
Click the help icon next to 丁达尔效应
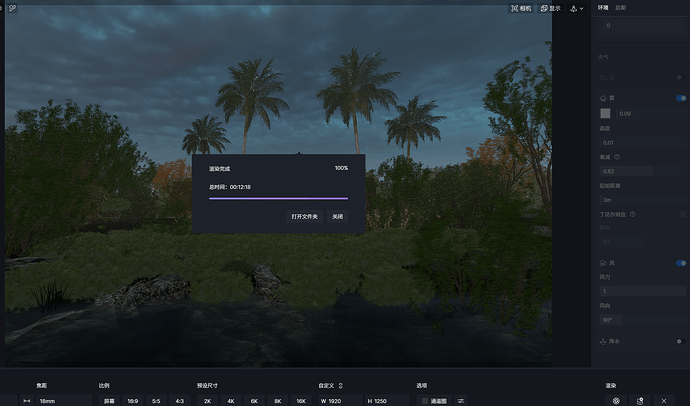point(632,214)
